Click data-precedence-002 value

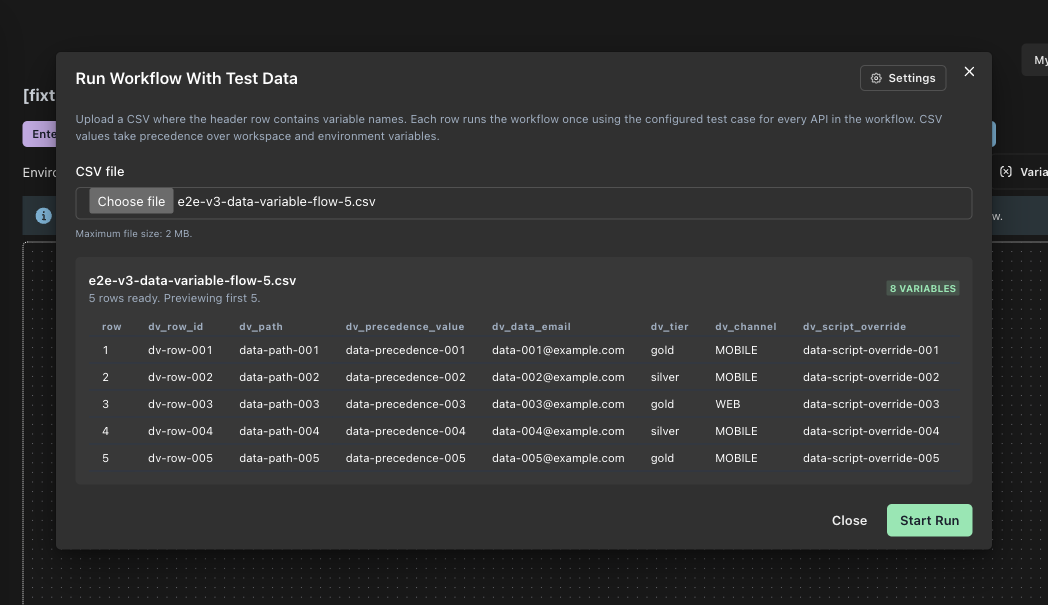click(405, 377)
